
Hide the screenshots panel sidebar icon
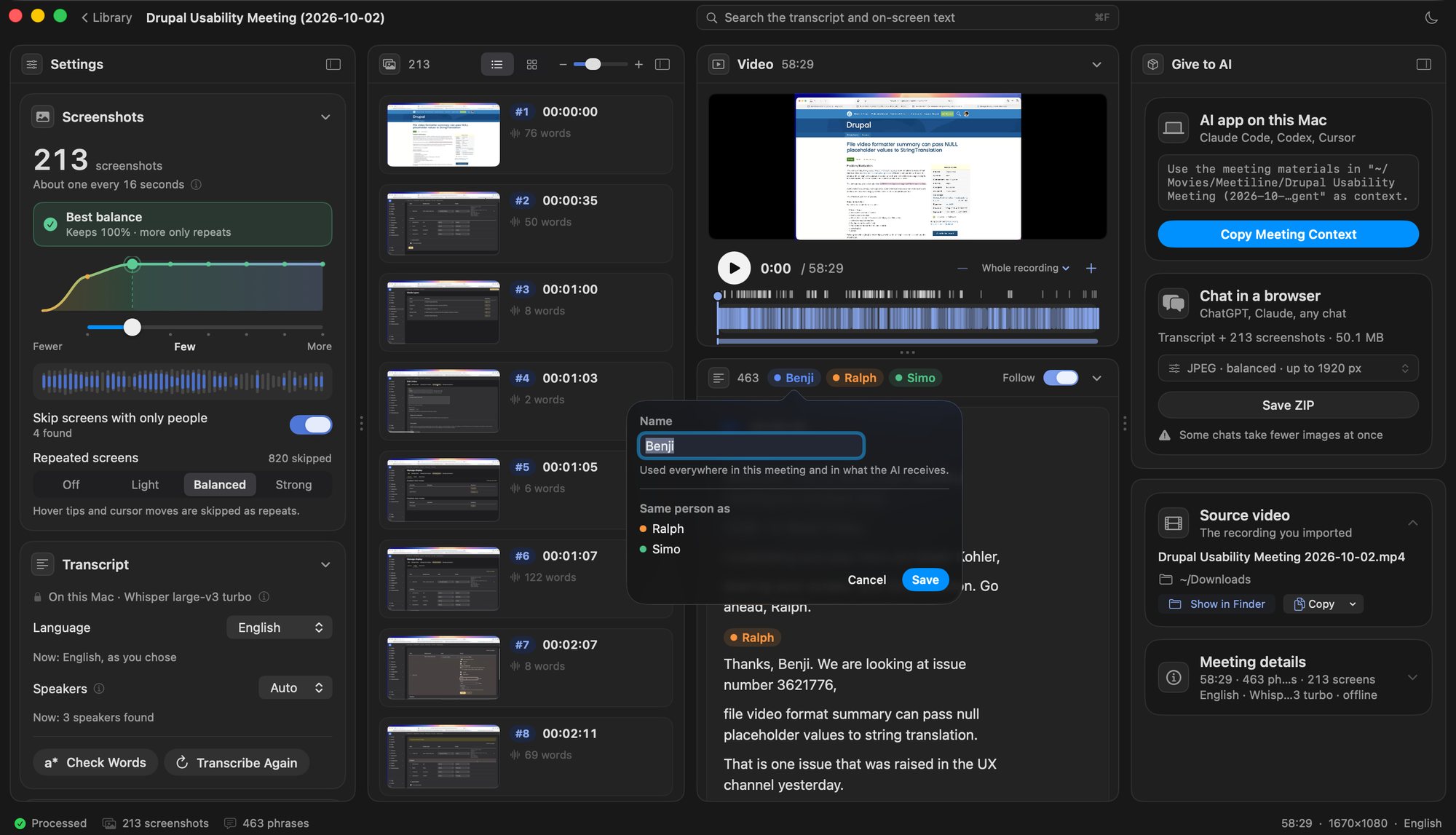tap(662, 64)
